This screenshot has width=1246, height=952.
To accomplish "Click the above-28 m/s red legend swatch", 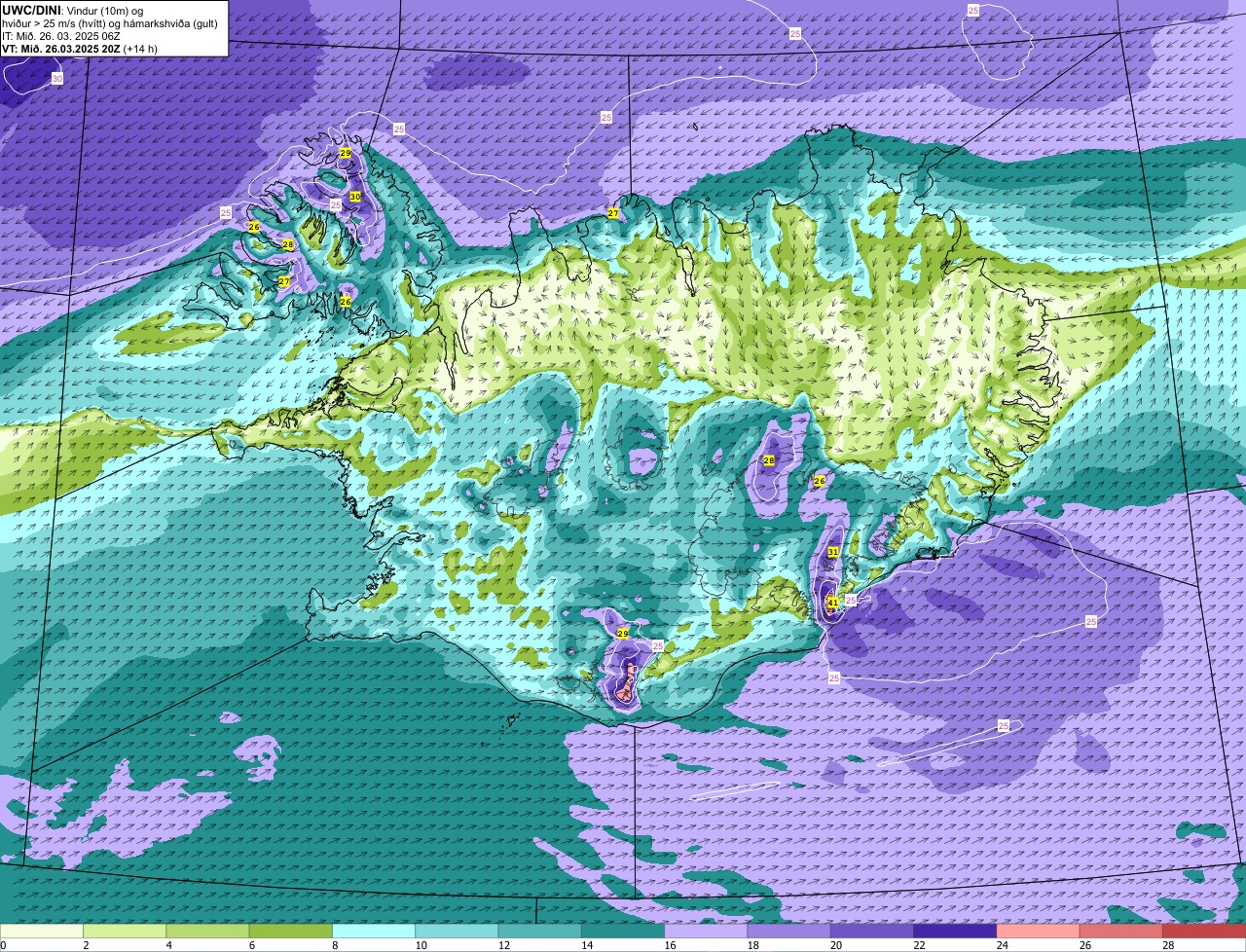I will click(x=1204, y=931).
